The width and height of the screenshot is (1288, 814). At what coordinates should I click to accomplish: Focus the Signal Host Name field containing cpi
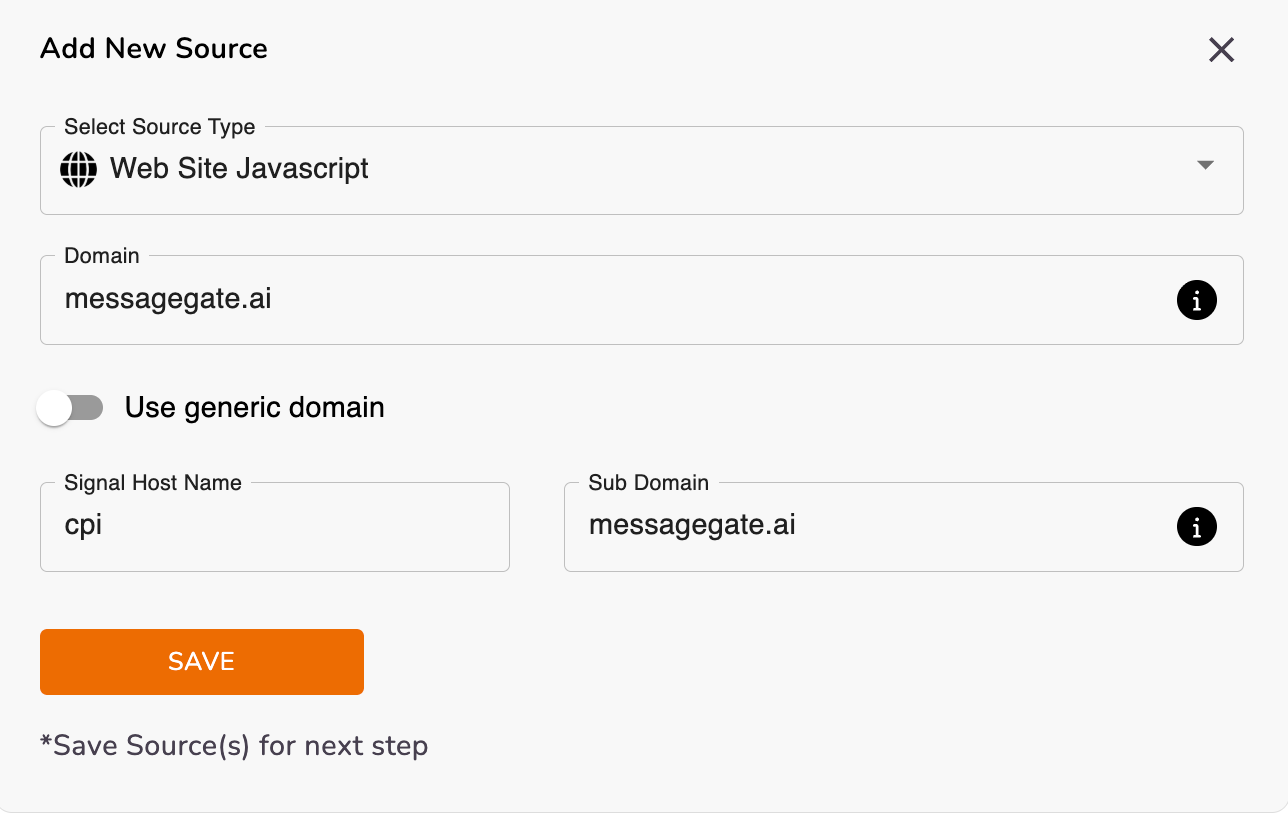(275, 527)
